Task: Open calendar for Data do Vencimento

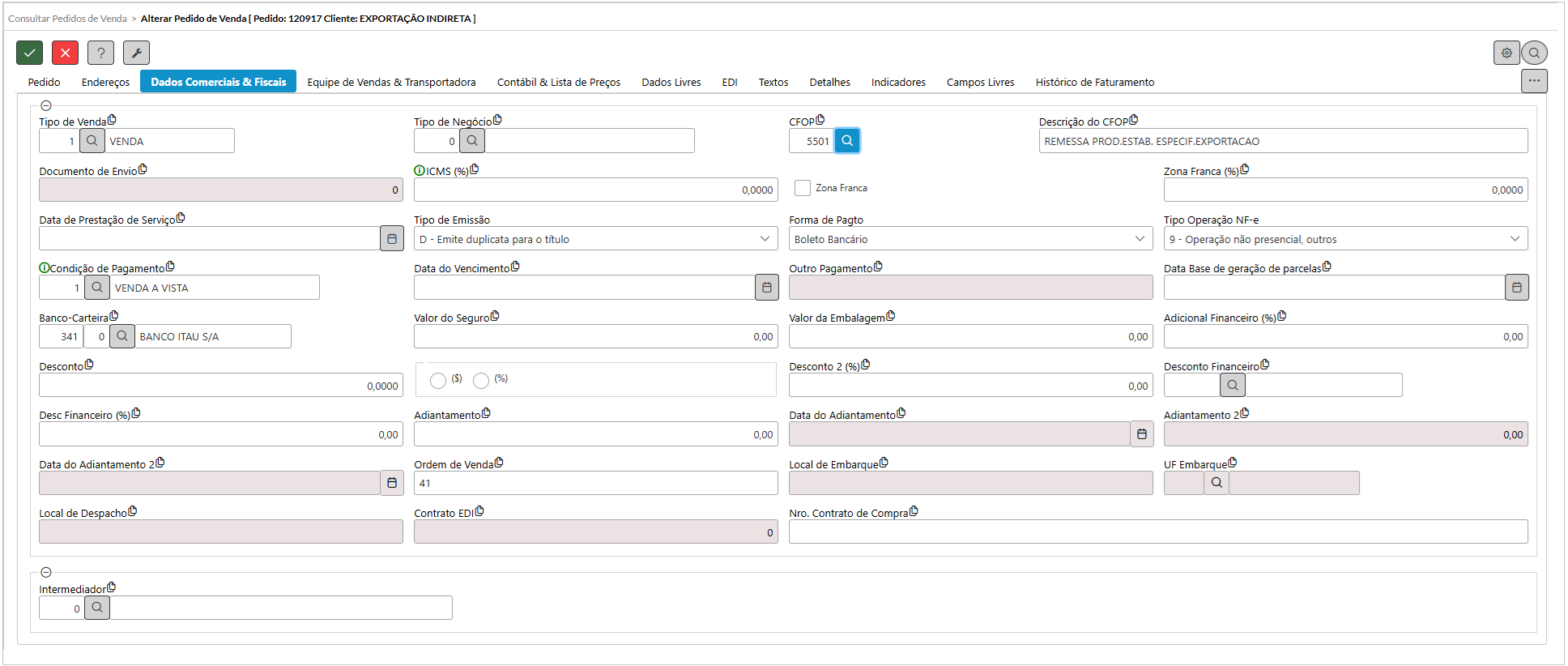Action: point(767,288)
